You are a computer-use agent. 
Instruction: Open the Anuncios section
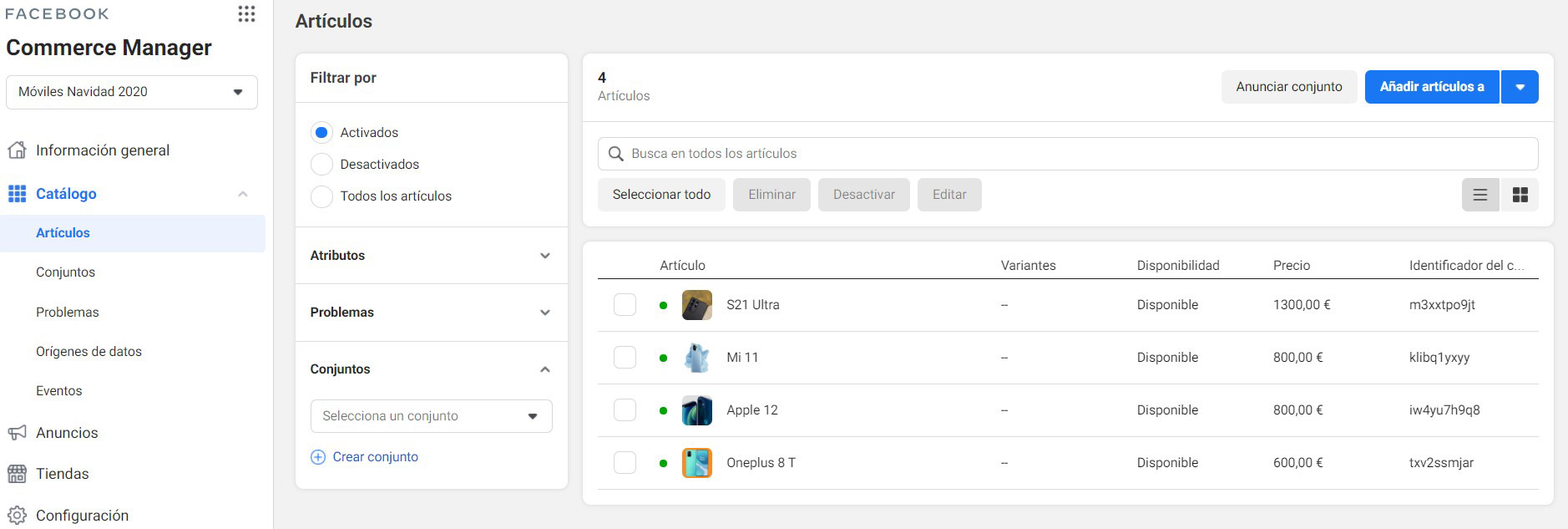67,433
